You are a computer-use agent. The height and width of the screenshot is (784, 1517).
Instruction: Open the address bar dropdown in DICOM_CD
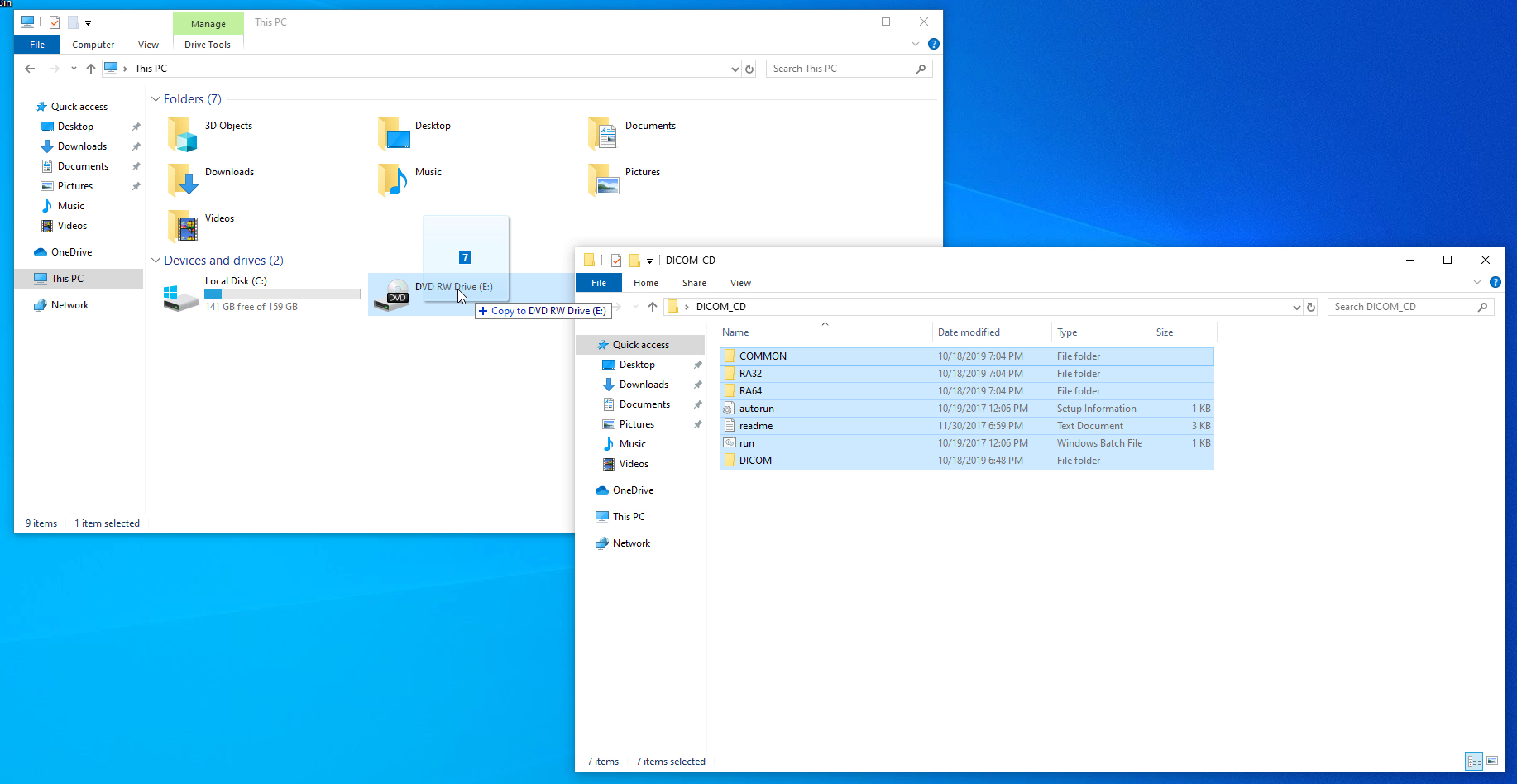[x=1296, y=307]
